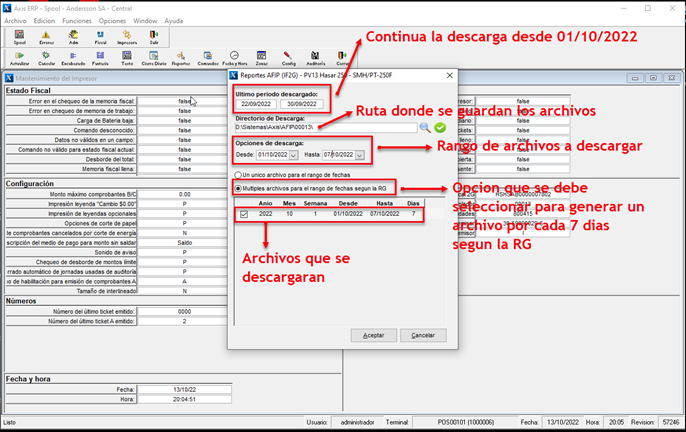
Task: Click the Aceptar button
Action: point(372,335)
